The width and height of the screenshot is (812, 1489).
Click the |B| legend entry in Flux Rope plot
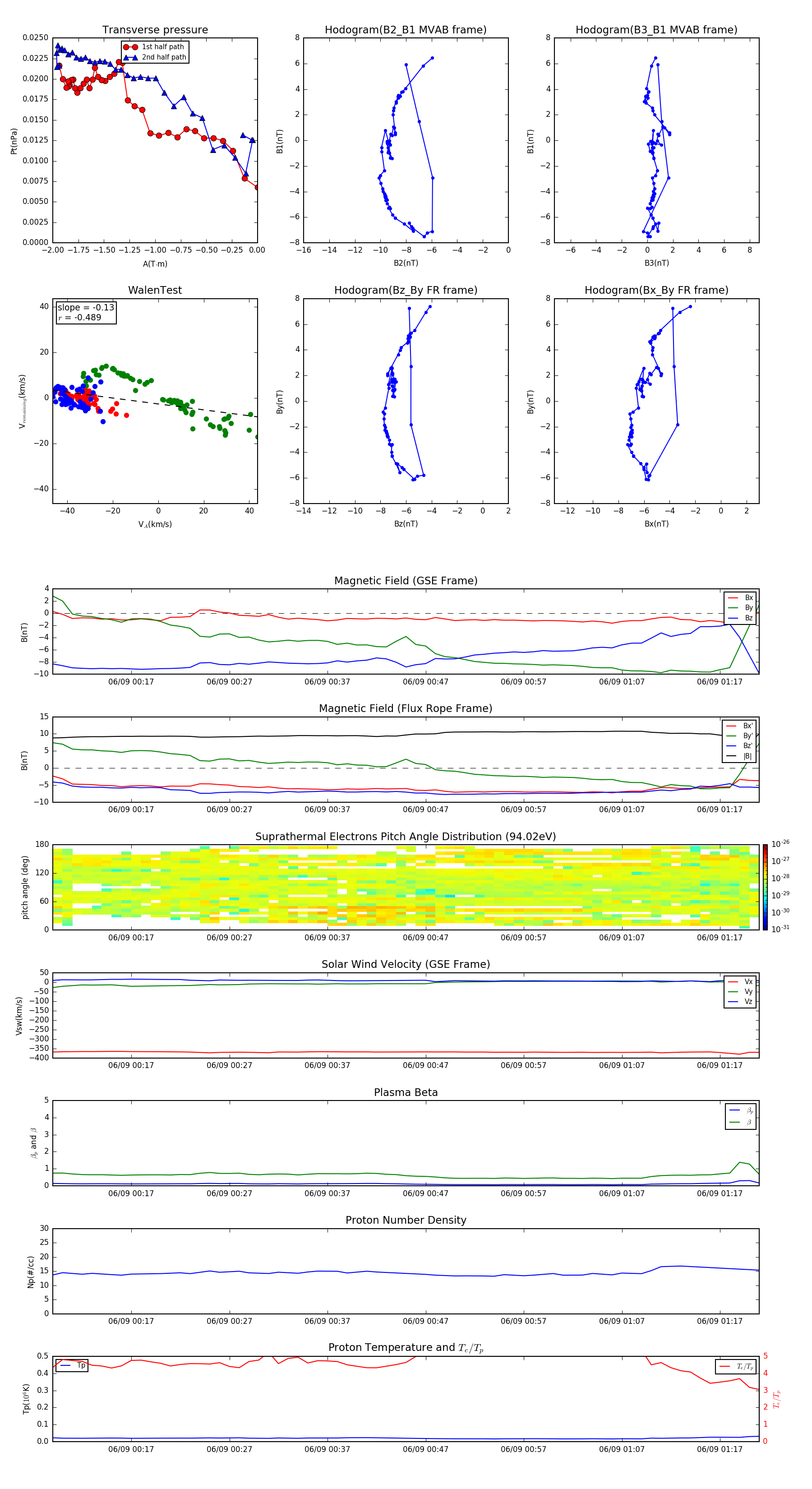(740, 756)
